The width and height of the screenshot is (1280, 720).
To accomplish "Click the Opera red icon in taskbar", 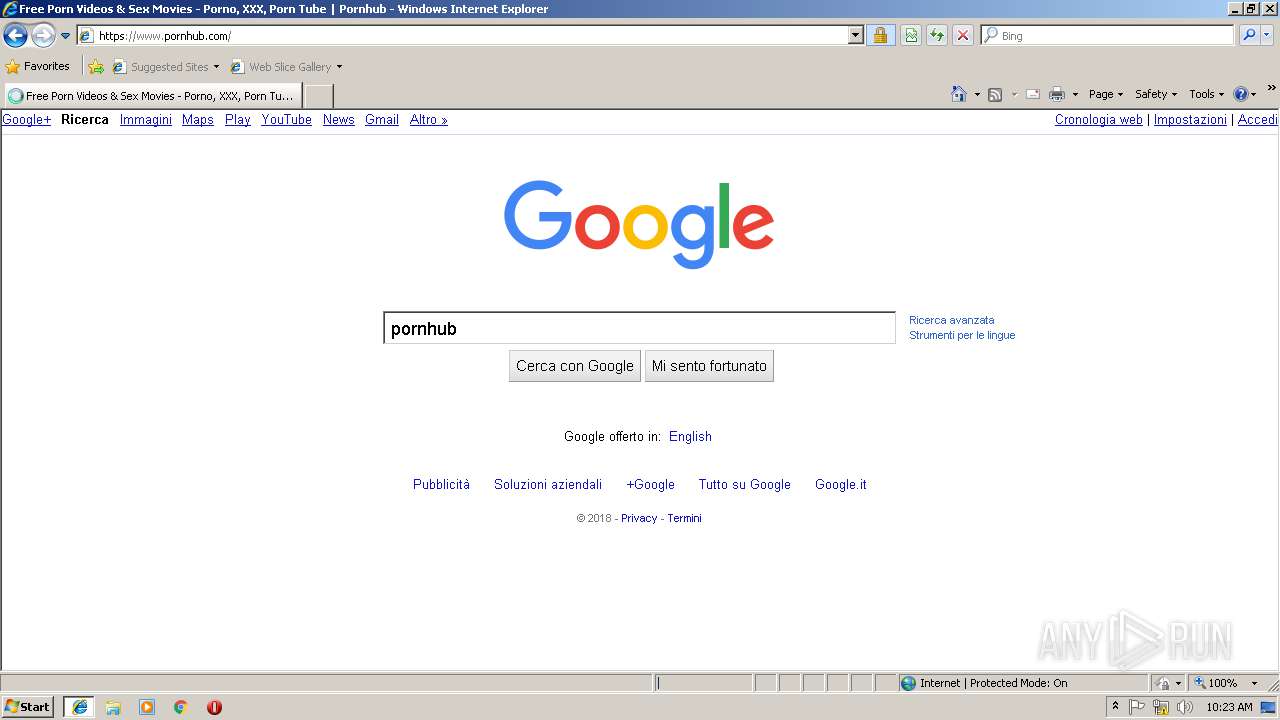I will point(214,707).
